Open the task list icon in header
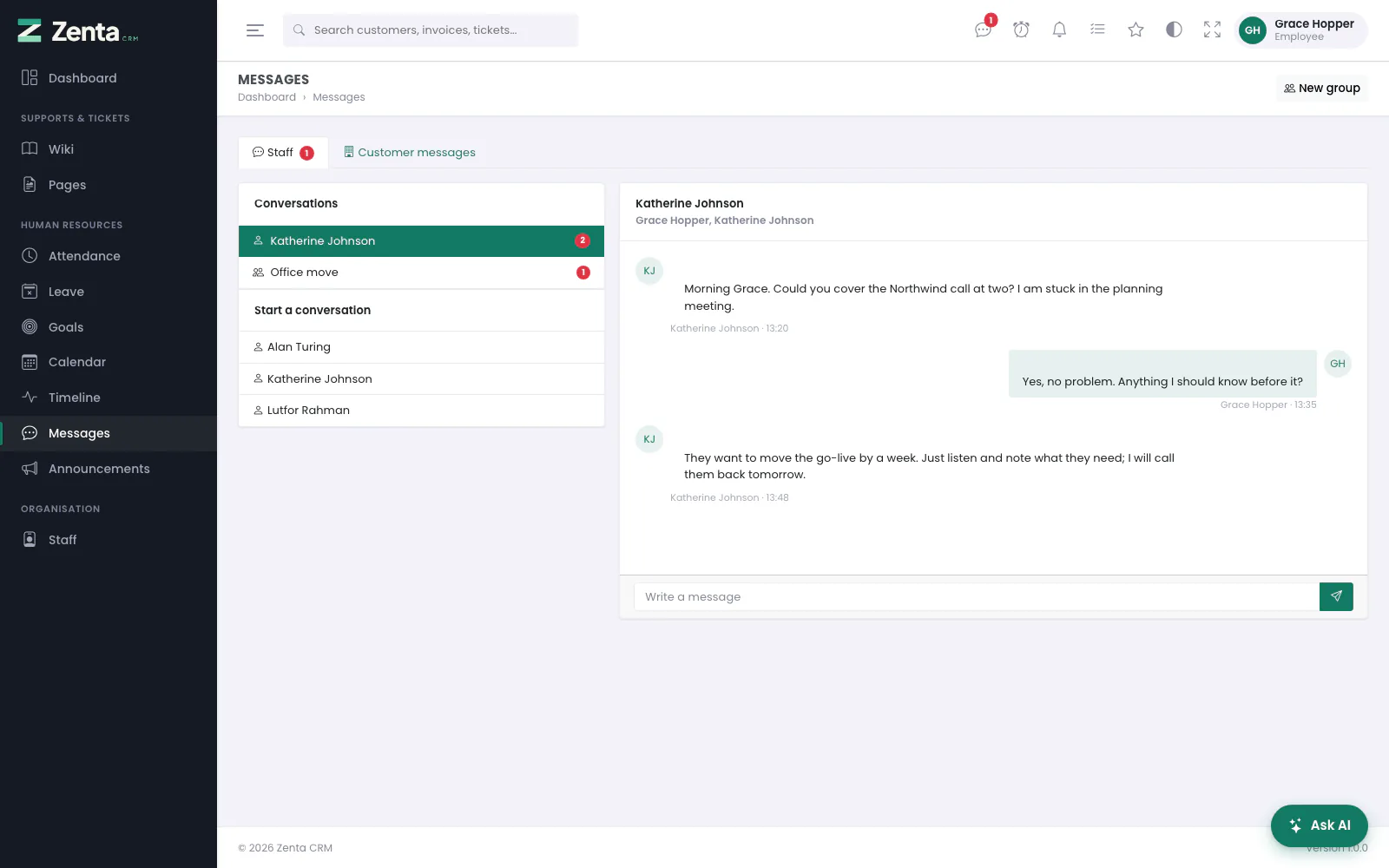1389x868 pixels. (1097, 30)
